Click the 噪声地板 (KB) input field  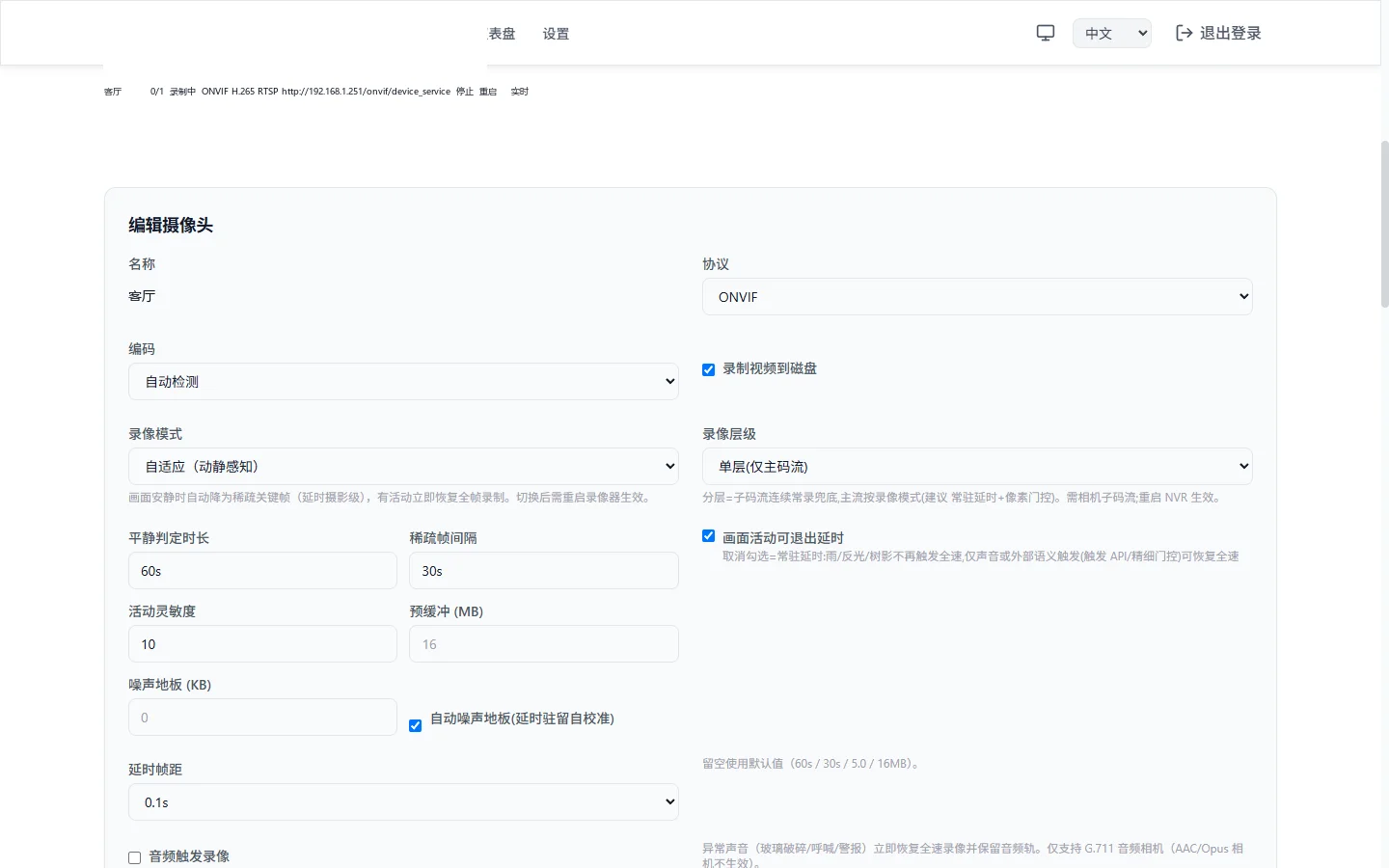click(x=262, y=718)
